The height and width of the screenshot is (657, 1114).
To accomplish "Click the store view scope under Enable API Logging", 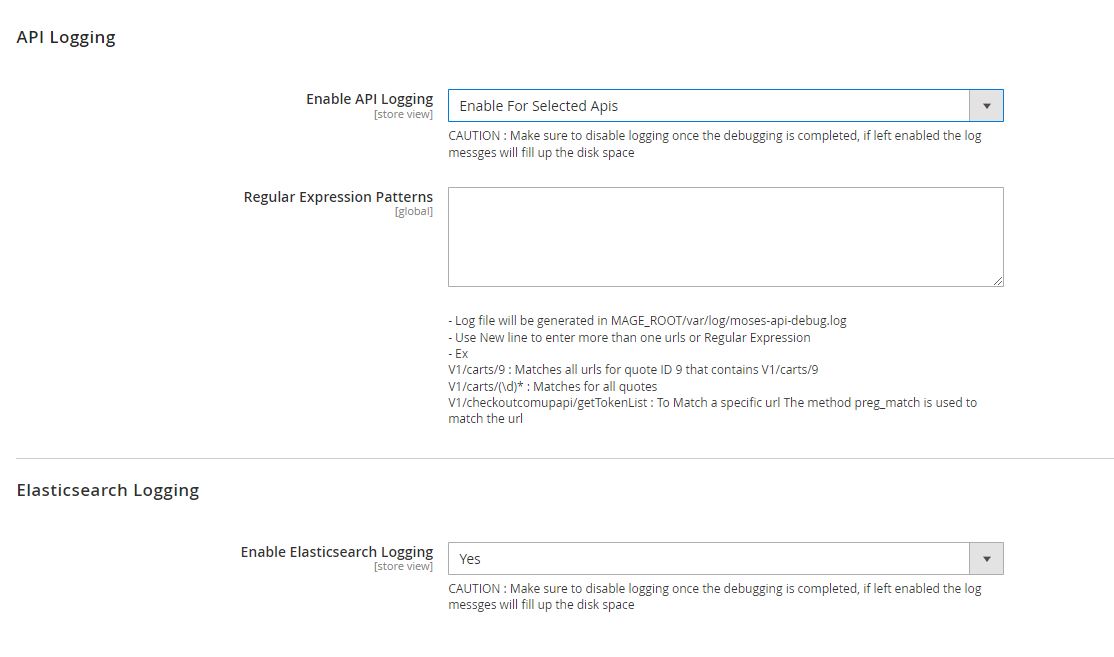I will [x=403, y=115].
